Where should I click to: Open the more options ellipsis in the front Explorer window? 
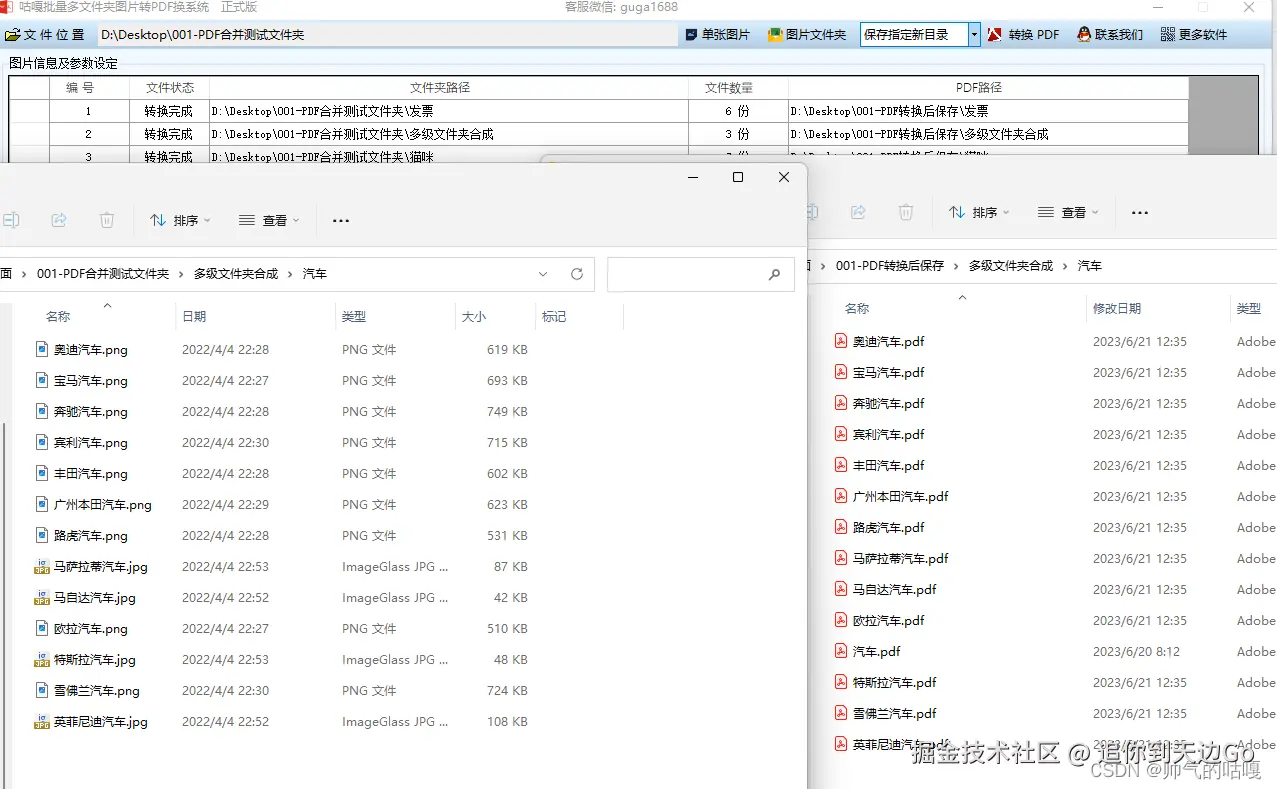point(341,220)
